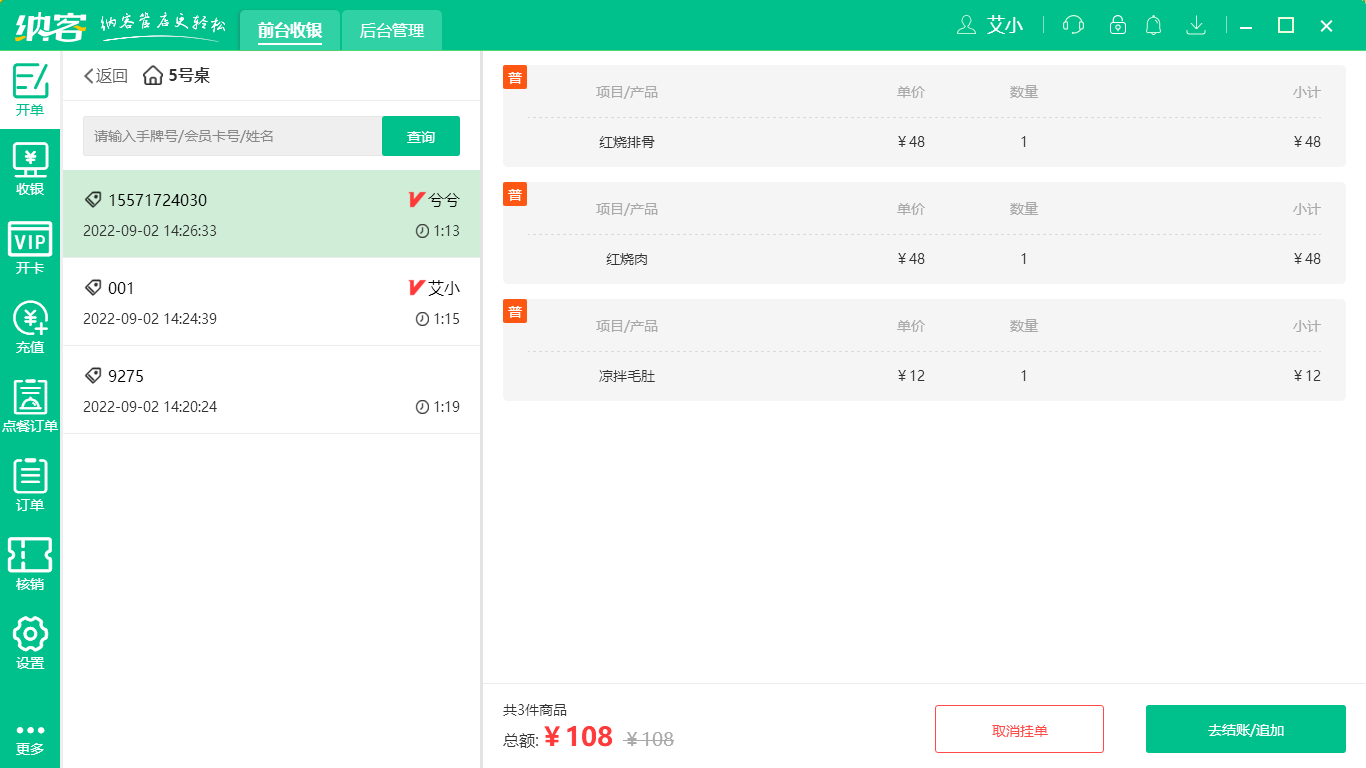Click 去结账/追加 checkout button
This screenshot has width=1366, height=768.
pos(1245,729)
